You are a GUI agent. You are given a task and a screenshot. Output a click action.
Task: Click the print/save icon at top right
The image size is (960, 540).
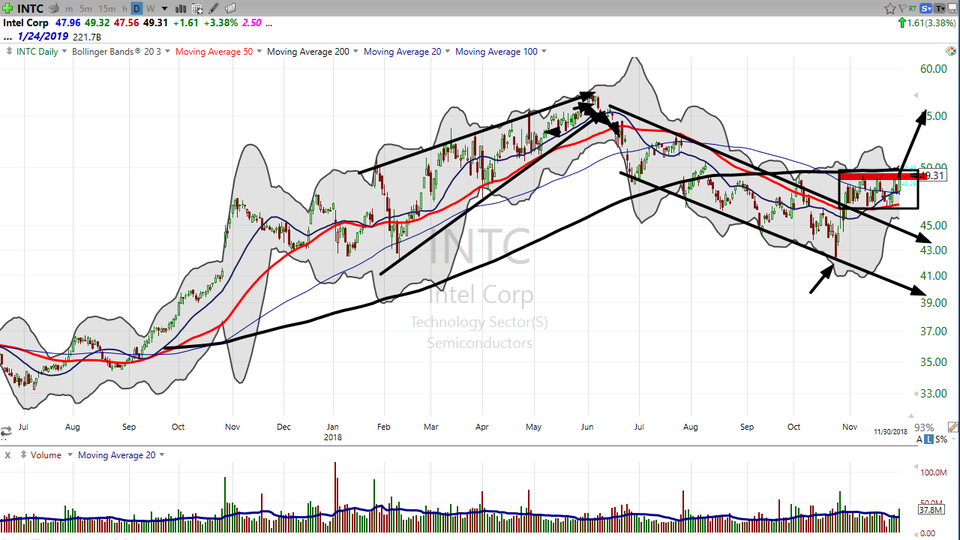(x=953, y=8)
